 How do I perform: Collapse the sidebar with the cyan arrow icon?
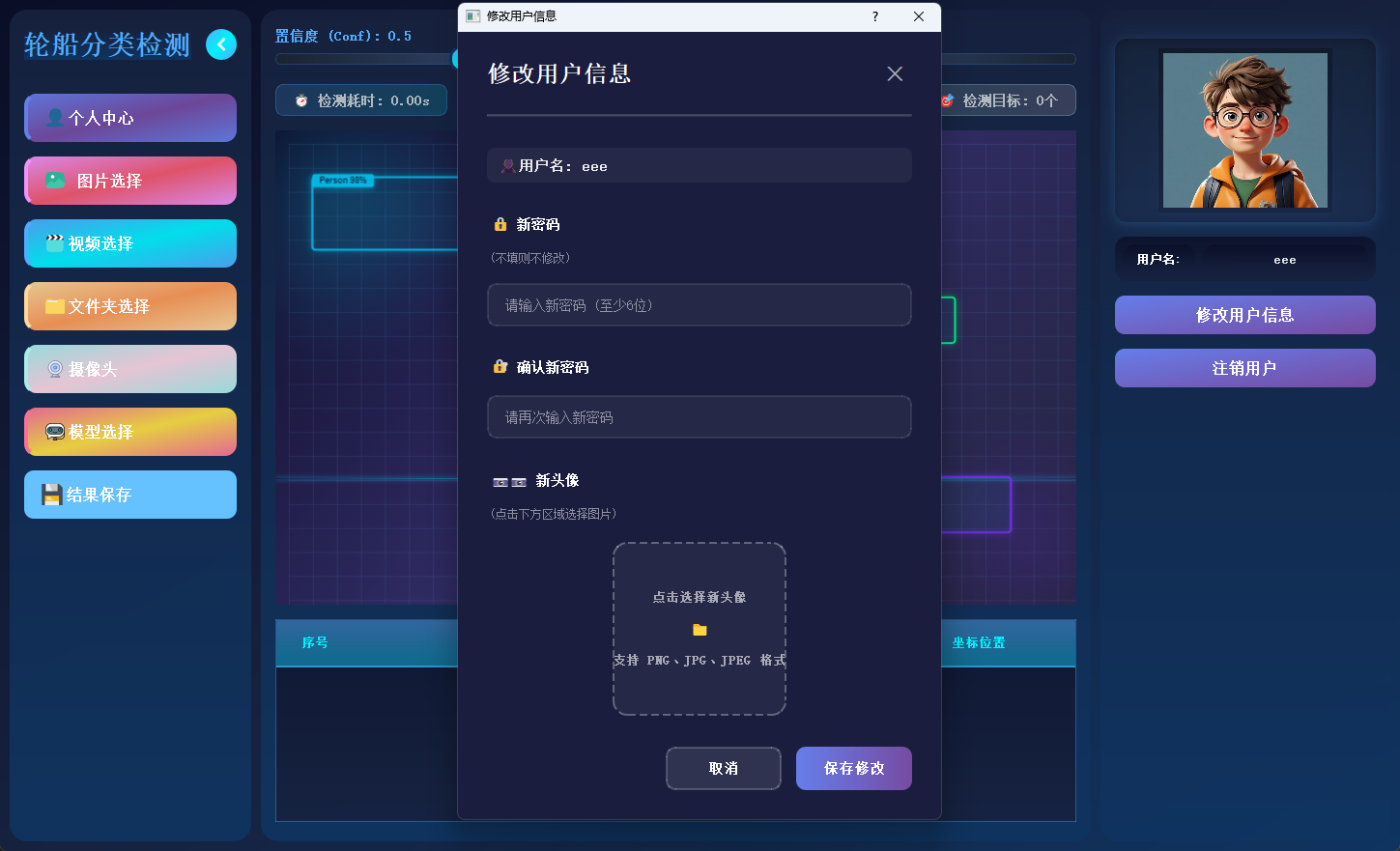click(221, 44)
